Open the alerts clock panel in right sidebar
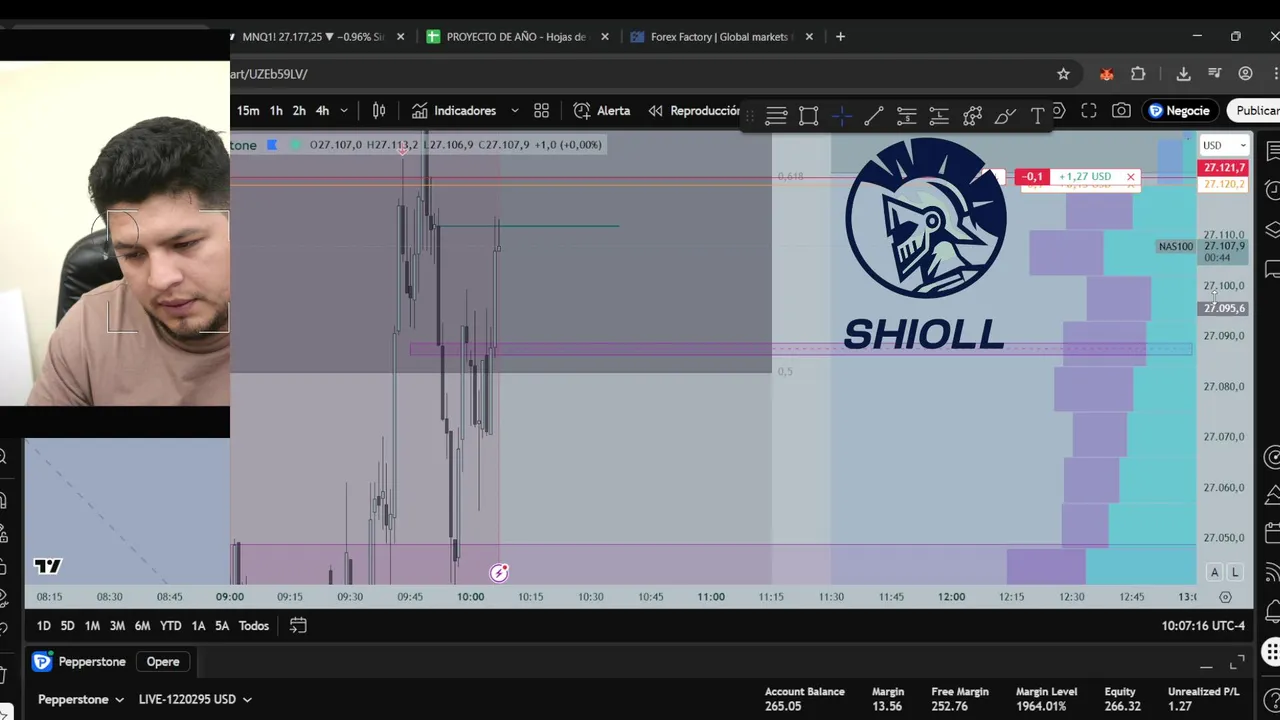This screenshot has height=720, width=1280. pos(1272,190)
